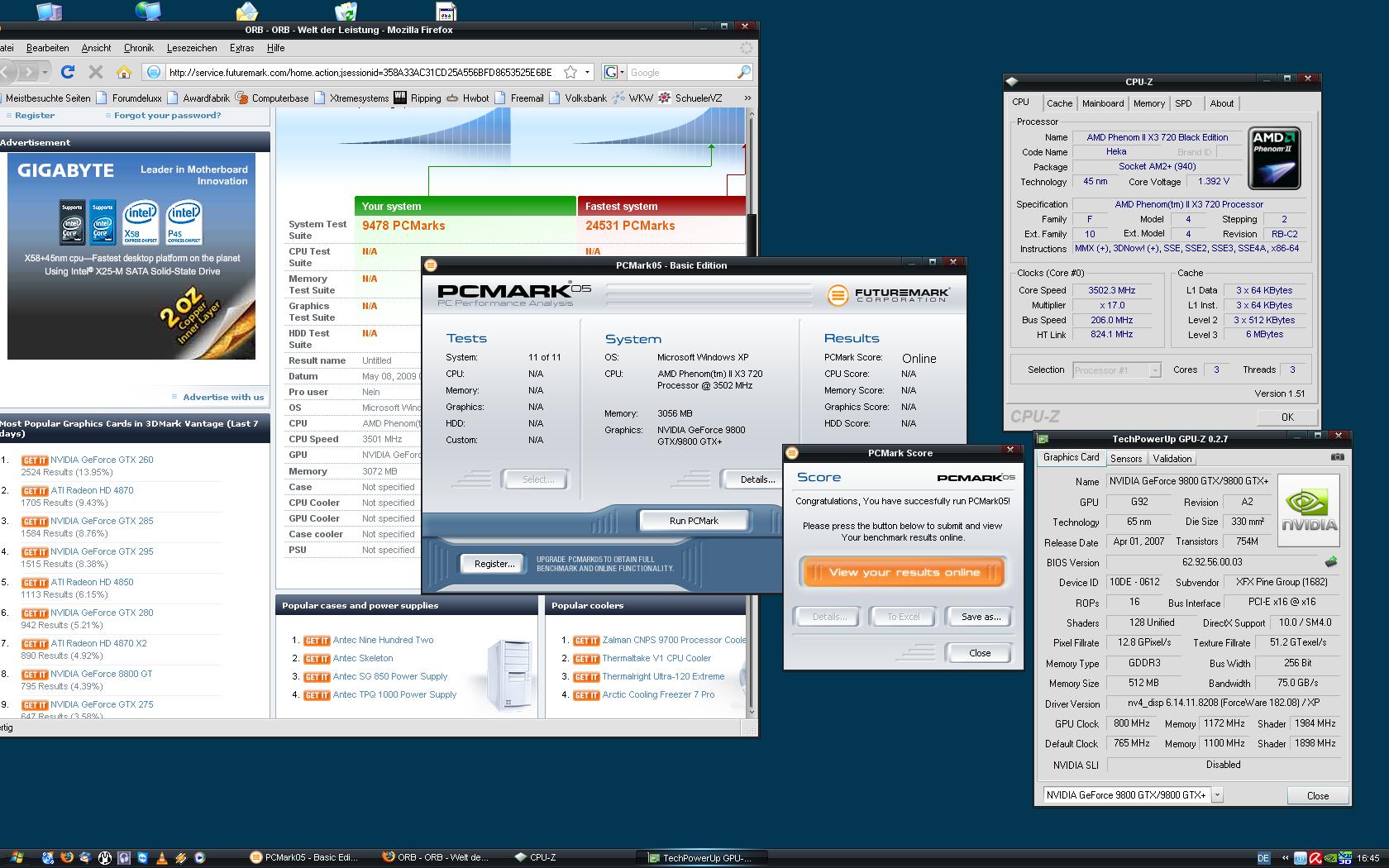Switch to PCMark05 in the taskbar

pos(304,857)
